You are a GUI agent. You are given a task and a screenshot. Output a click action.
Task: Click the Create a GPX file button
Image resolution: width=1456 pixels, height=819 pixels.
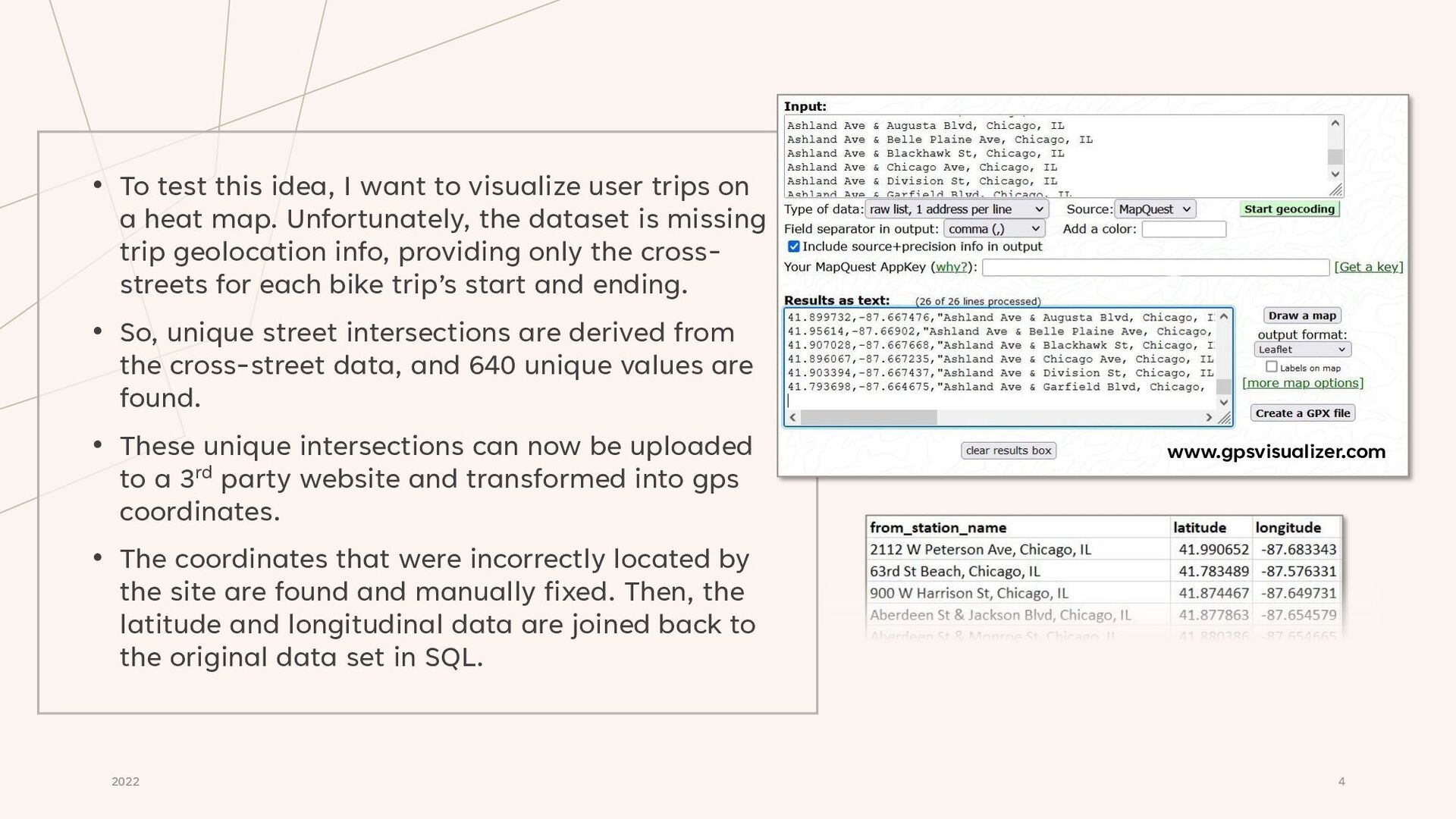pos(1302,413)
